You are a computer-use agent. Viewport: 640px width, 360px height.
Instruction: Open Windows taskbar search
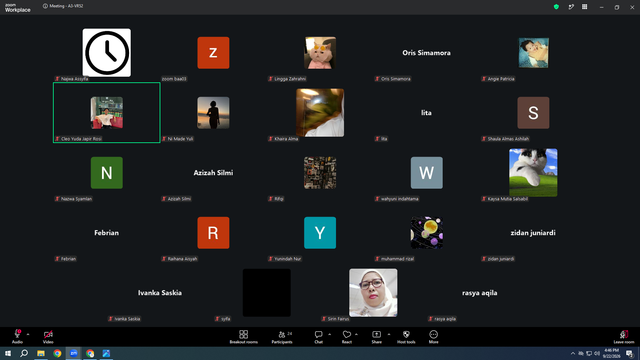(24, 353)
